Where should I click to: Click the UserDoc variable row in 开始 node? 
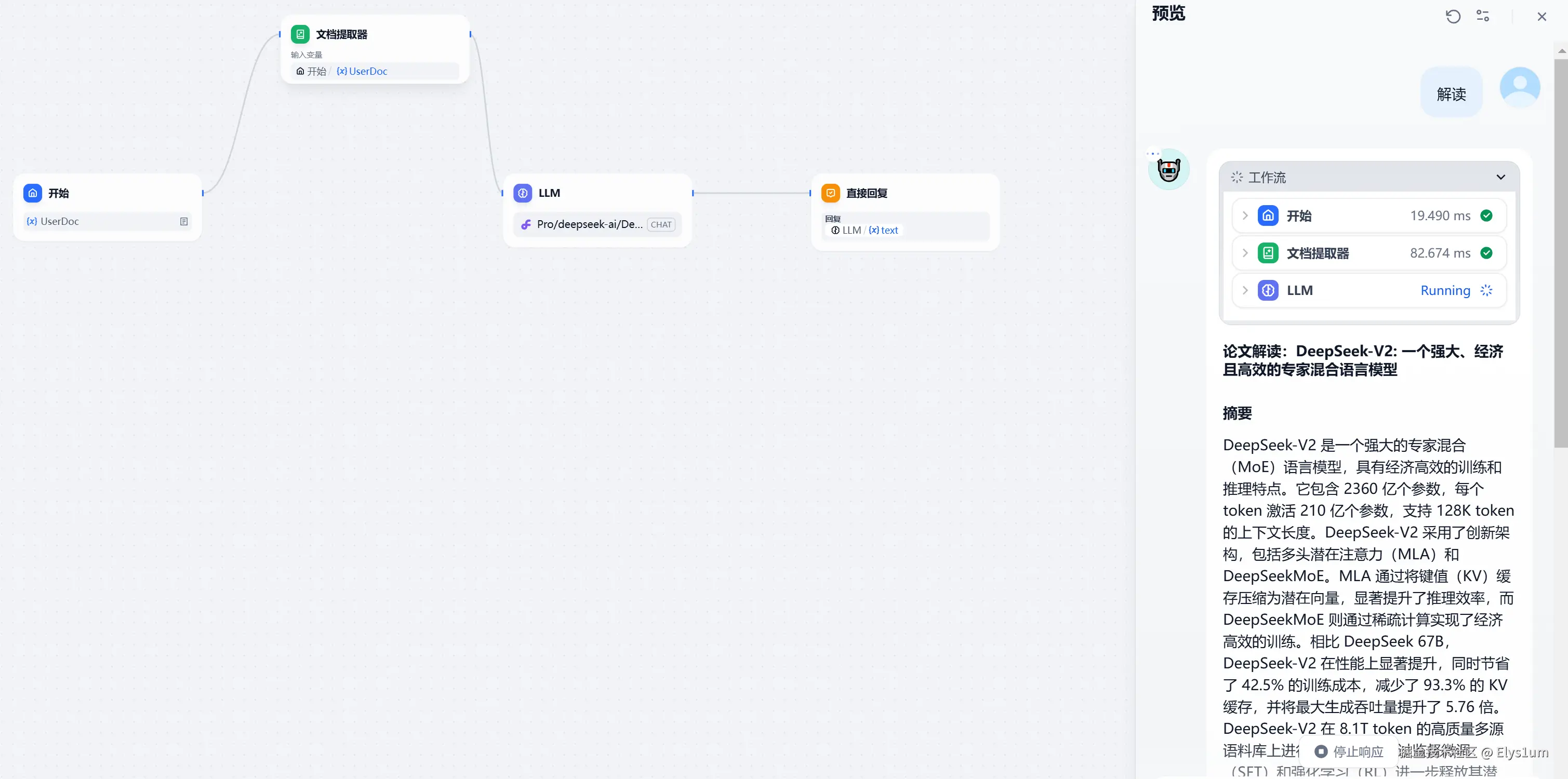point(107,222)
